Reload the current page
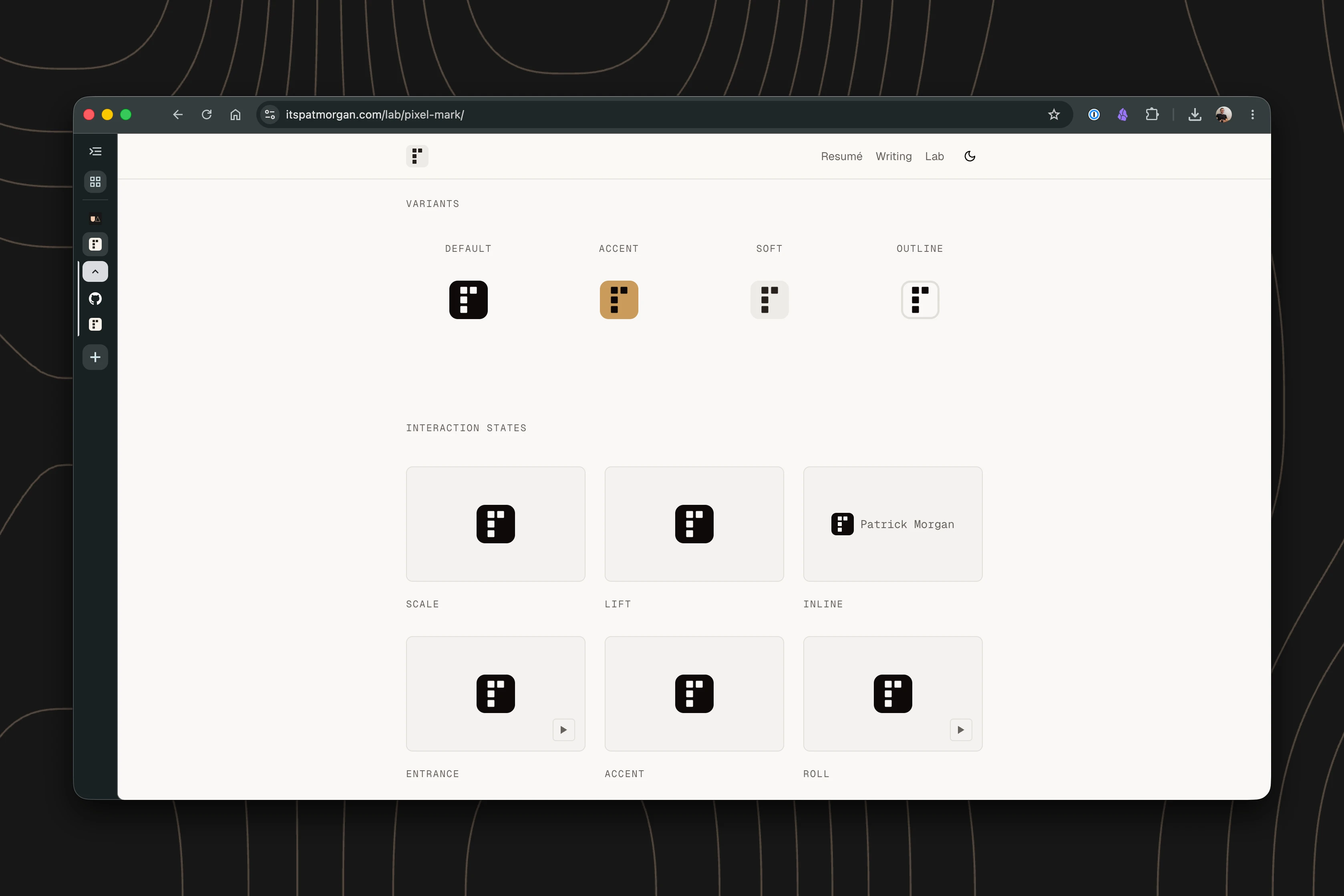 click(x=207, y=114)
